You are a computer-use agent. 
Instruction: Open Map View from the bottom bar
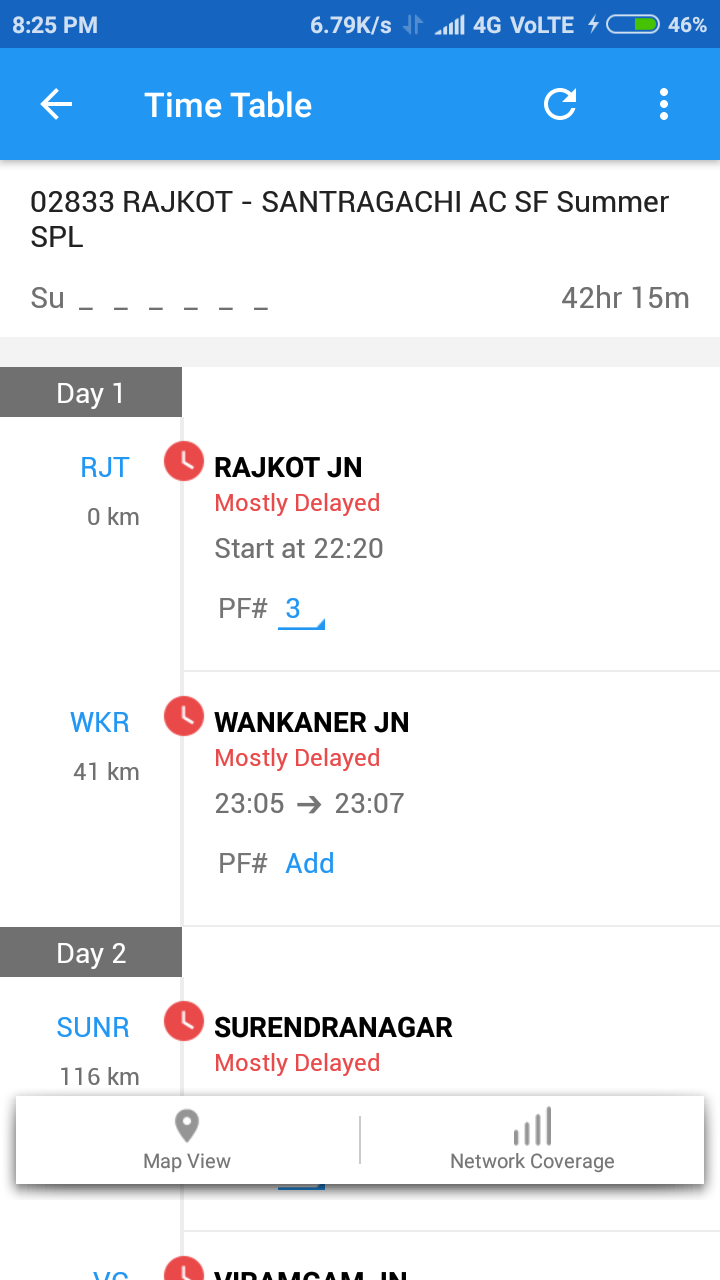pyautogui.click(x=187, y=1140)
